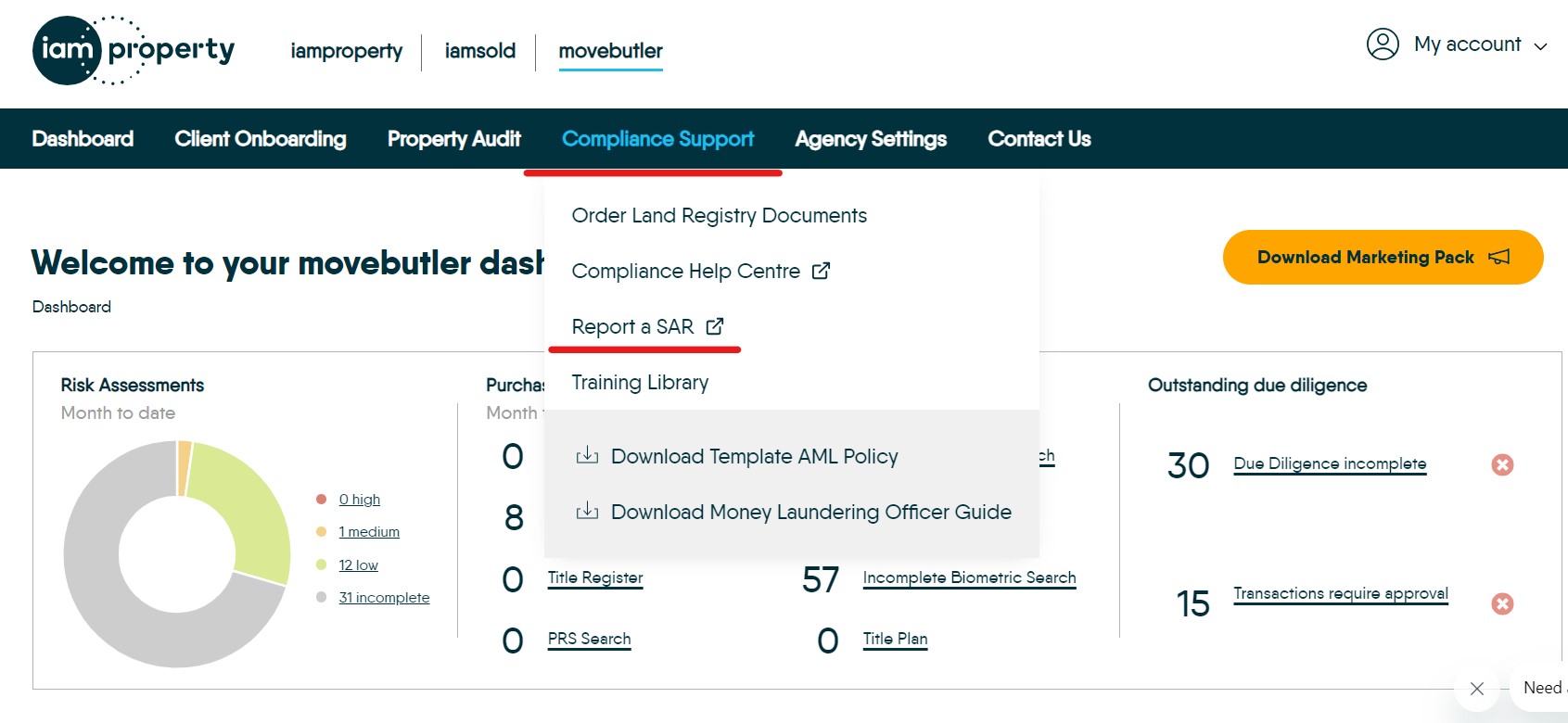Image resolution: width=1568 pixels, height=723 pixels.
Task: Close the help chat popup
Action: [x=1477, y=689]
